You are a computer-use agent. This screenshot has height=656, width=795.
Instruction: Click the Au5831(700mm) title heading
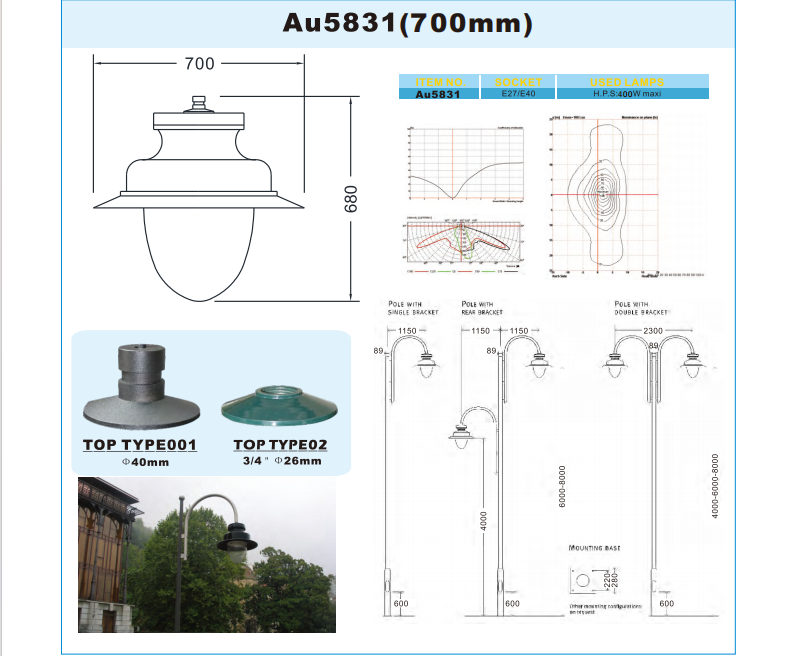pos(403,22)
